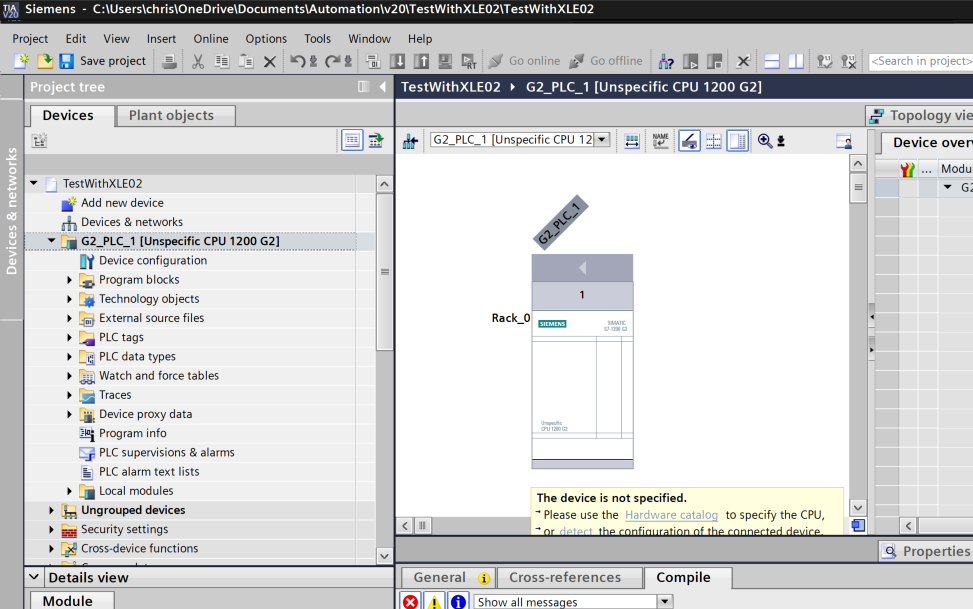973x609 pixels.
Task: Click the Open project folder icon
Action: pos(45,61)
